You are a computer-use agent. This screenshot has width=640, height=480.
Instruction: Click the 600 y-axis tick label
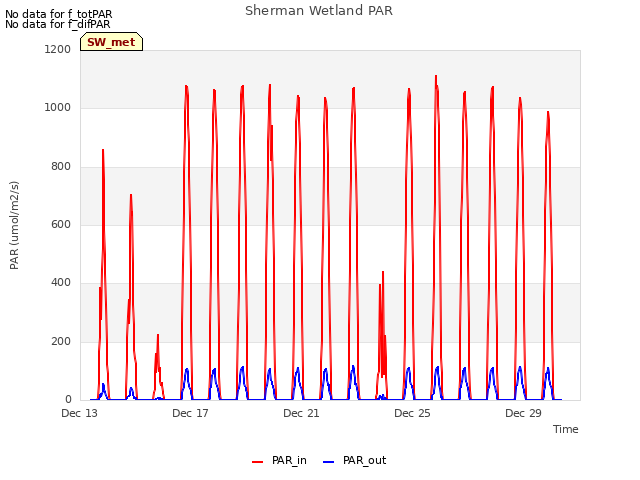click(61, 224)
